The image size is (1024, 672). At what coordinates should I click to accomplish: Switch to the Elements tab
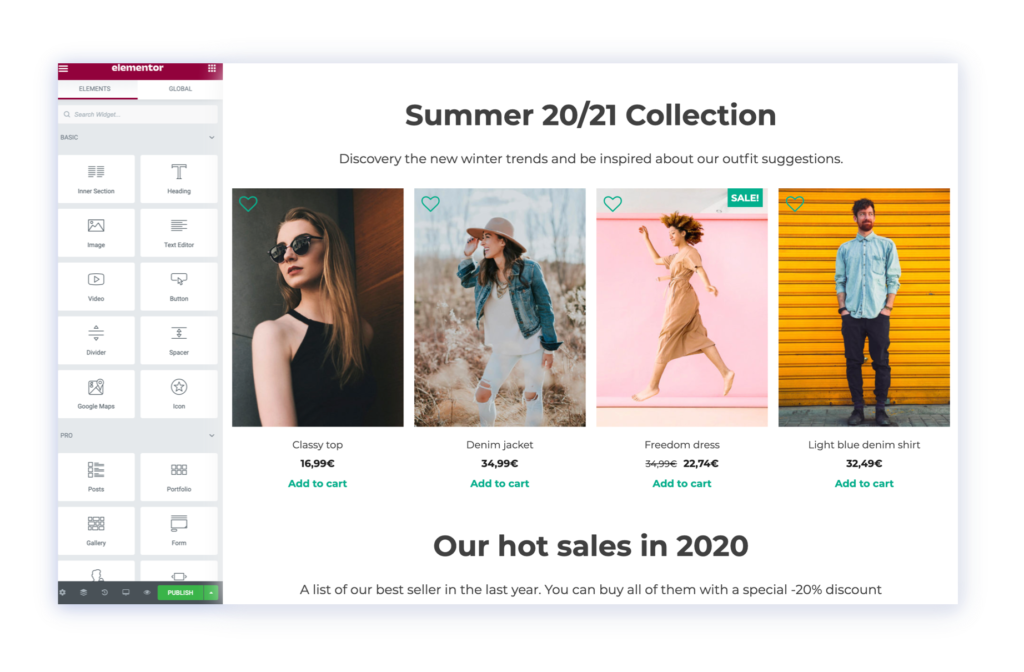point(95,89)
